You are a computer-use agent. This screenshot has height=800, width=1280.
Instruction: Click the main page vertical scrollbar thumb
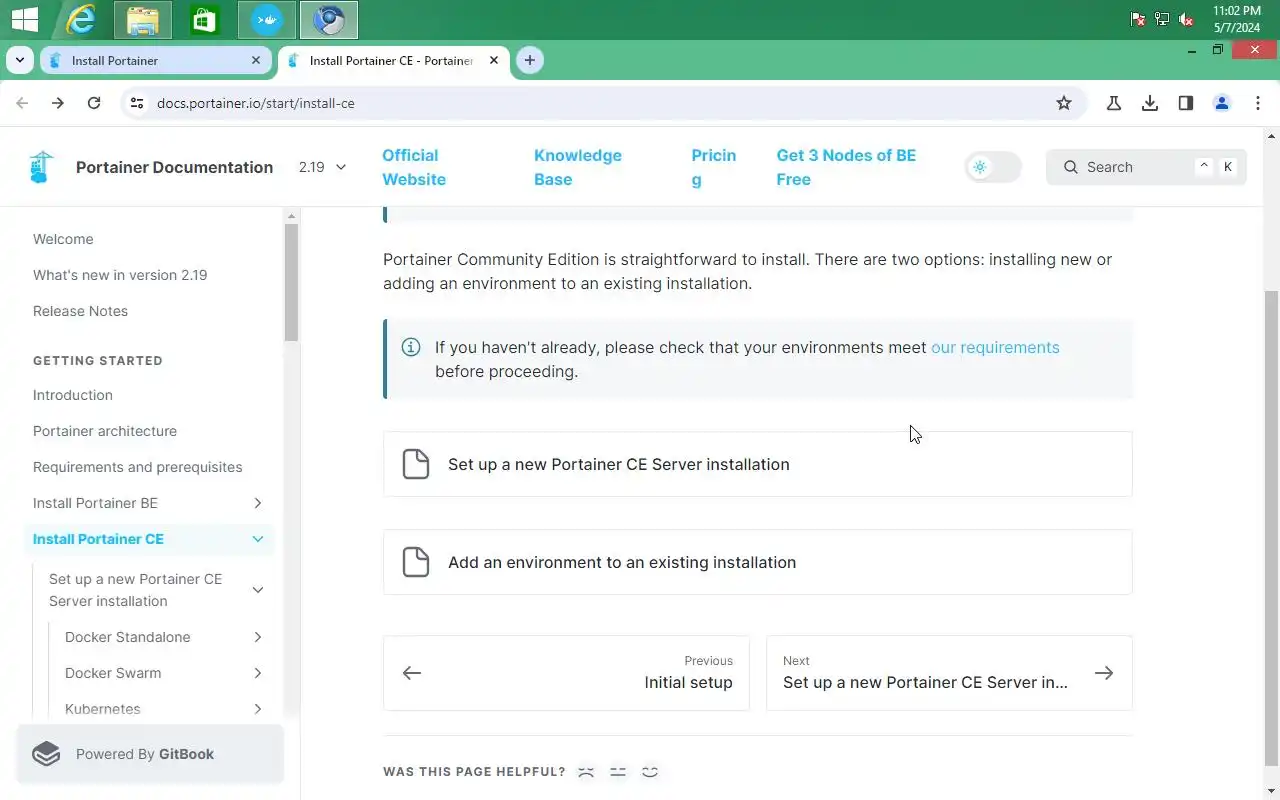tap(1272, 528)
